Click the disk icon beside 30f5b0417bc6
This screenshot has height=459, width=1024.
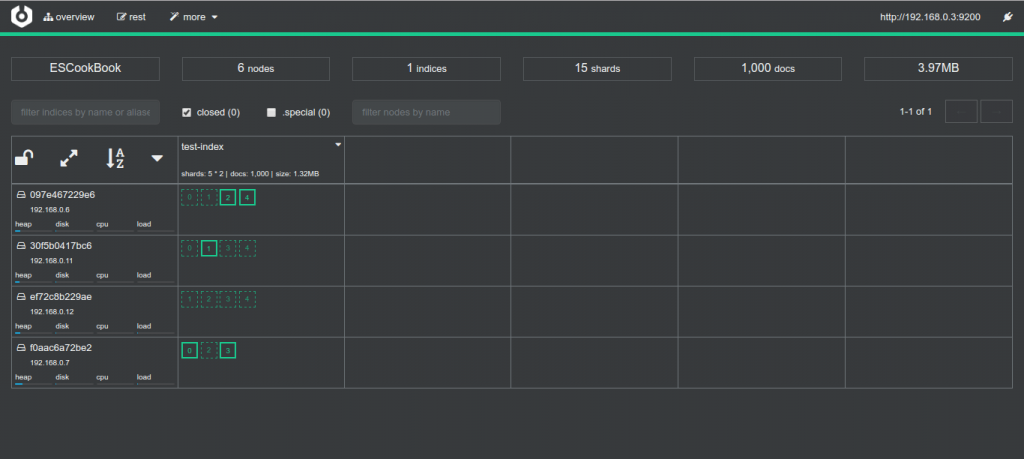point(21,245)
